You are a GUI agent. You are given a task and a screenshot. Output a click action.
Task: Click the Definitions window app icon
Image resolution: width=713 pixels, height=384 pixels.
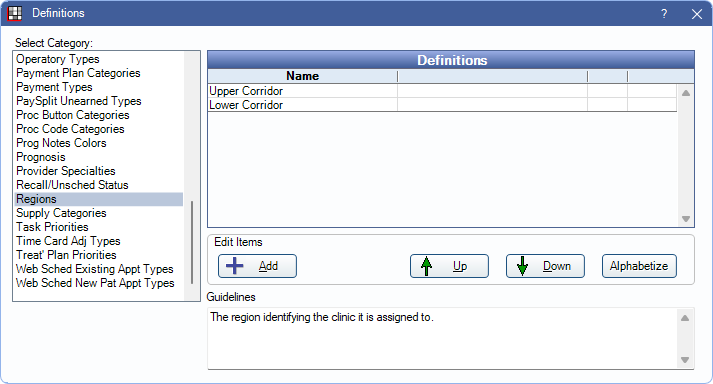coord(15,13)
